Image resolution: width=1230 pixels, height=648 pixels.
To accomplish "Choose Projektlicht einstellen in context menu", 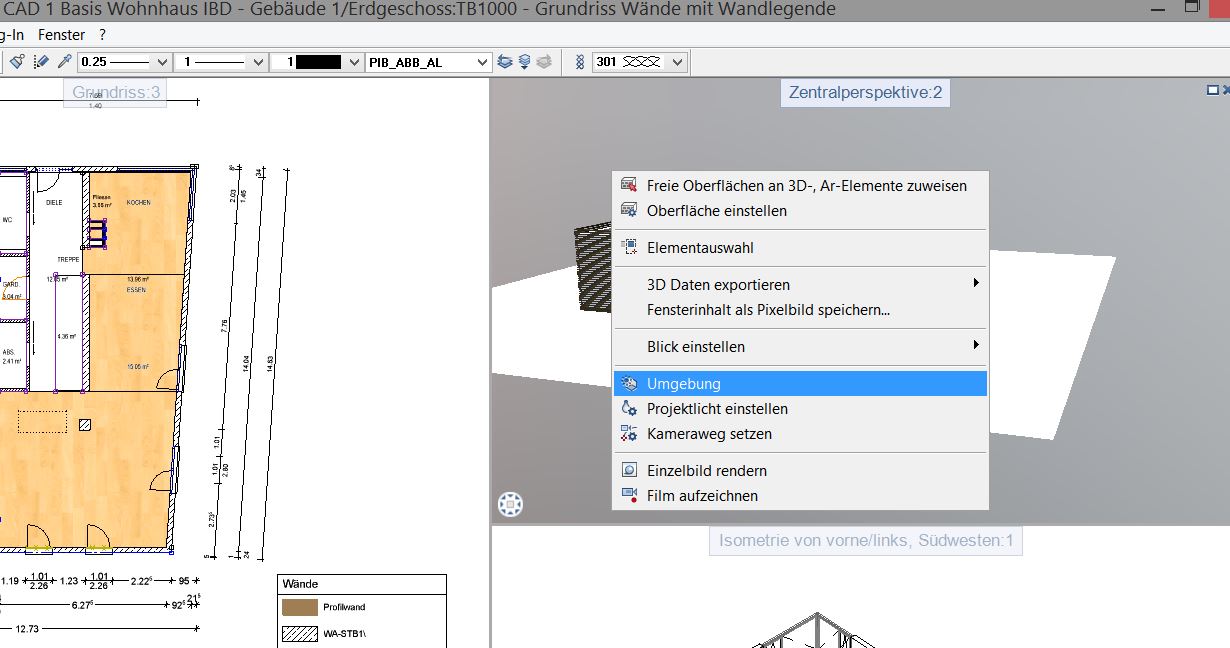I will (x=717, y=408).
